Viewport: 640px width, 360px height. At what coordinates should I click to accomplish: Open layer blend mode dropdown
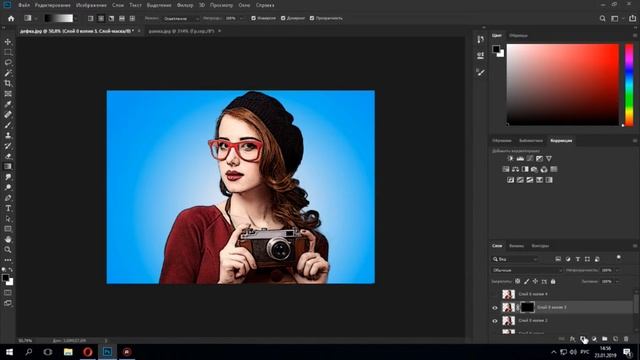(527, 270)
